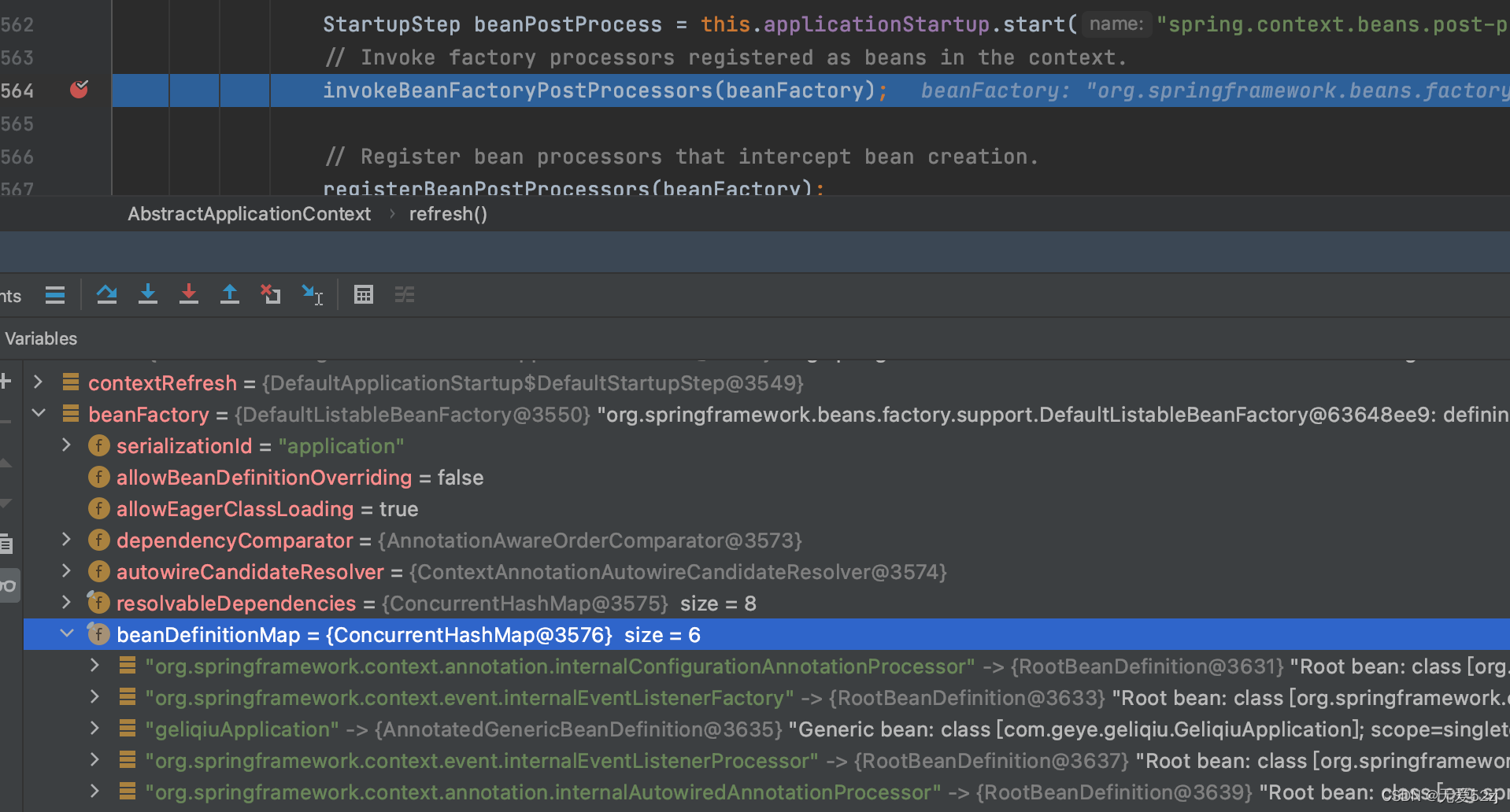Click the field icon beside allowEagerClassLoading
The width and height of the screenshot is (1510, 812).
[98, 508]
